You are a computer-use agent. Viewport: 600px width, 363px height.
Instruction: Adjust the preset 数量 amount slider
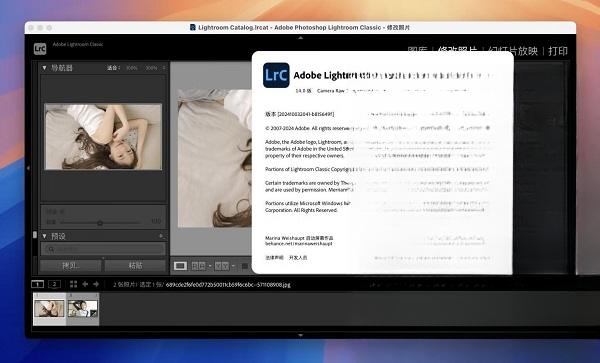pos(100,223)
